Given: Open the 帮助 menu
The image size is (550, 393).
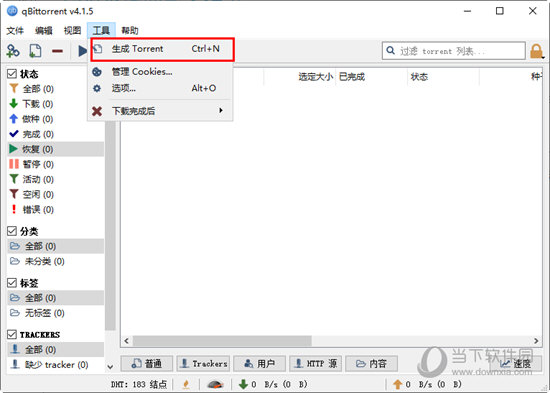Looking at the screenshot, I should coord(130,31).
